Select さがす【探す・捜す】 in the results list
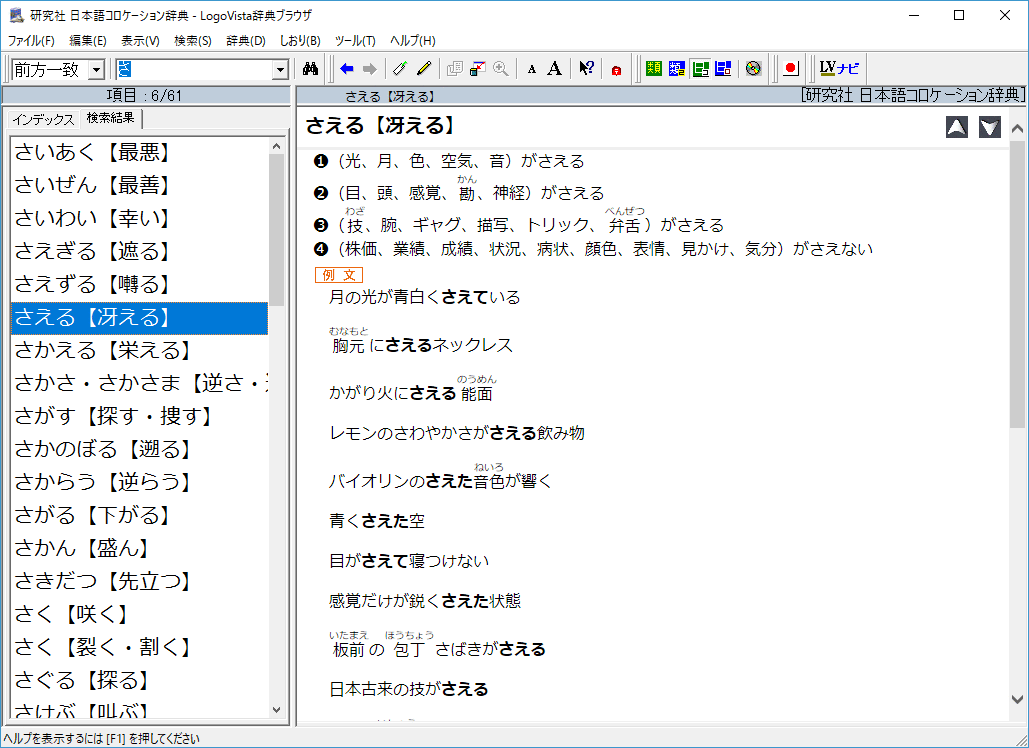The width and height of the screenshot is (1029, 748). click(139, 416)
